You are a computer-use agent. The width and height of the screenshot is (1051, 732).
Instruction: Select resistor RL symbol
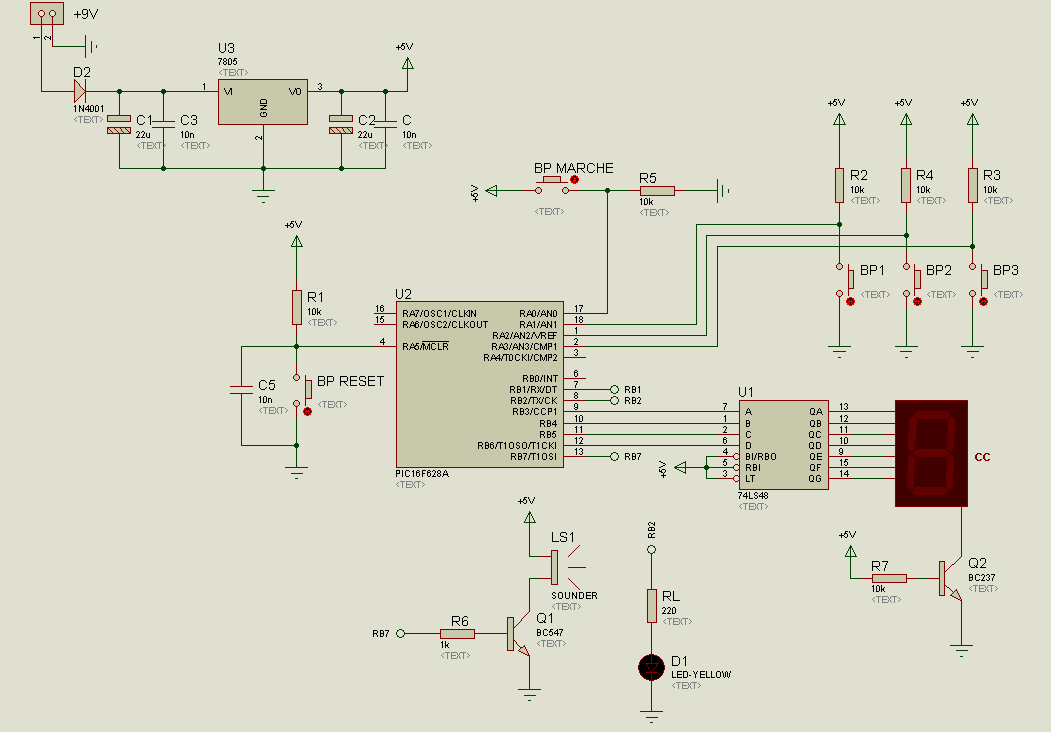(652, 606)
